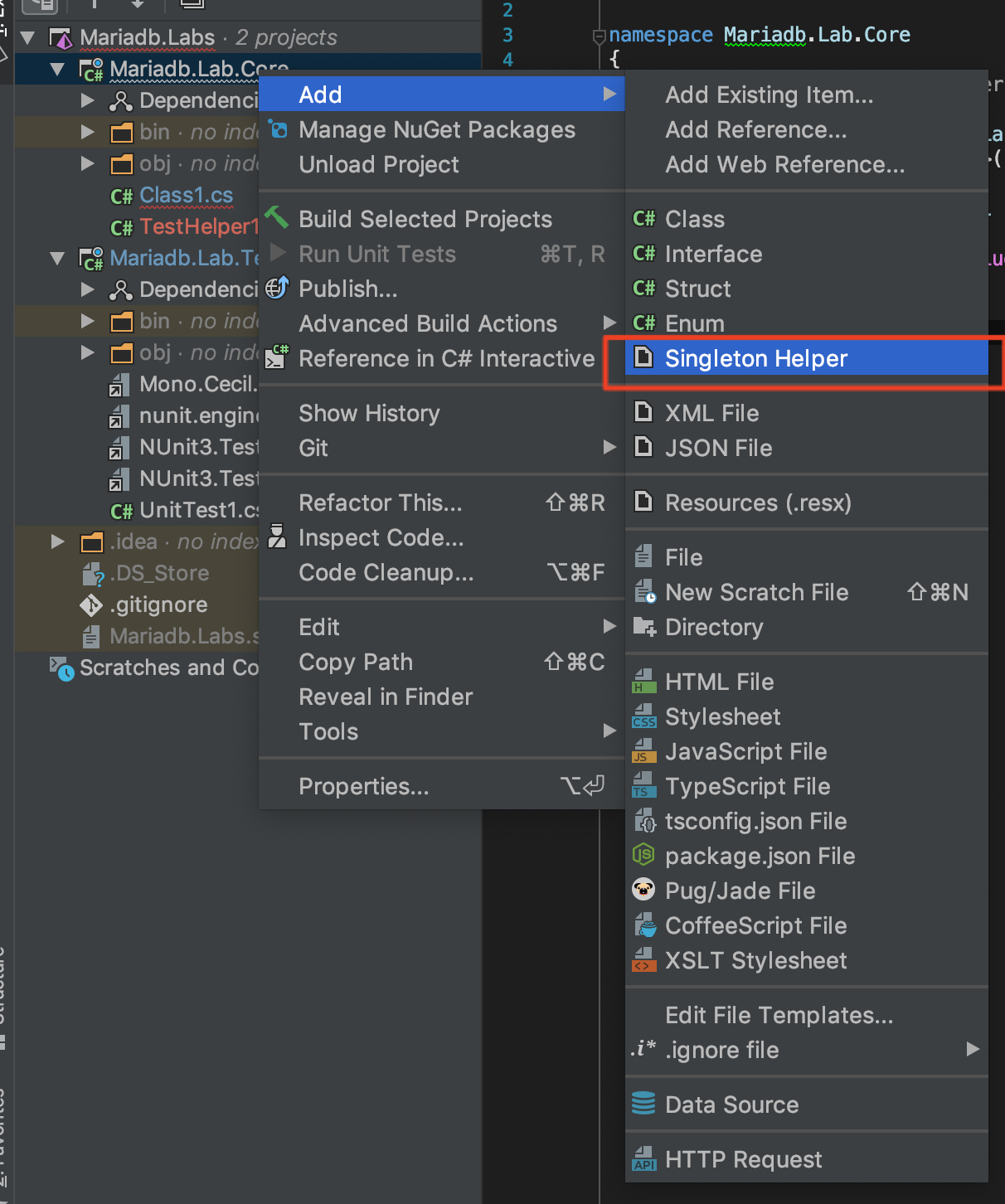Click the Build Selected Projects hammer icon
Viewport: 1005px width, 1204px height.
pyautogui.click(x=277, y=218)
